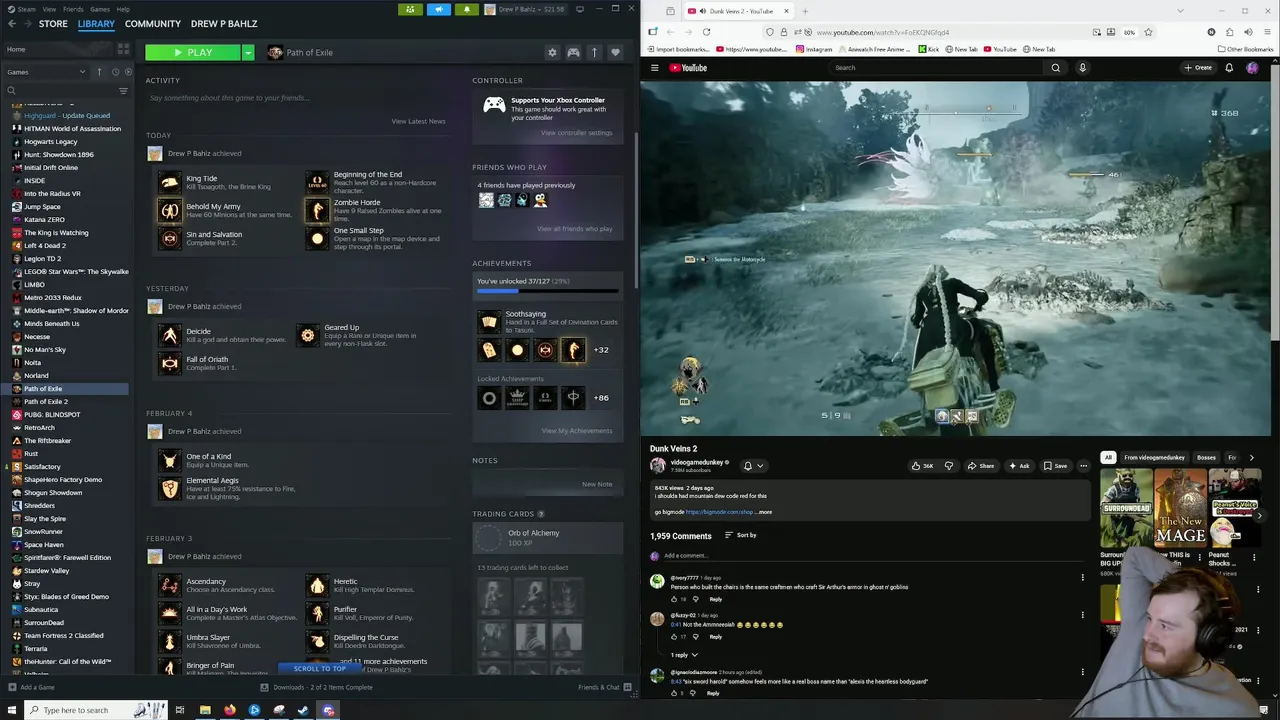Viewport: 1280px width, 720px height.
Task: Open Firefox from the taskbar
Action: pos(229,710)
